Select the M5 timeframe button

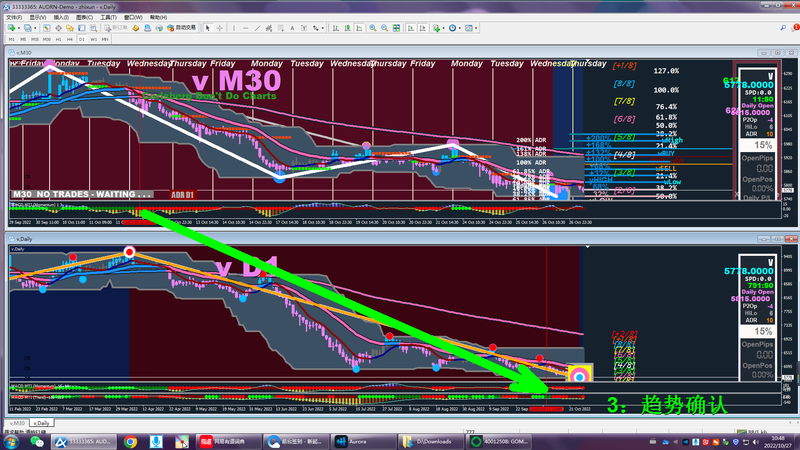coord(23,39)
